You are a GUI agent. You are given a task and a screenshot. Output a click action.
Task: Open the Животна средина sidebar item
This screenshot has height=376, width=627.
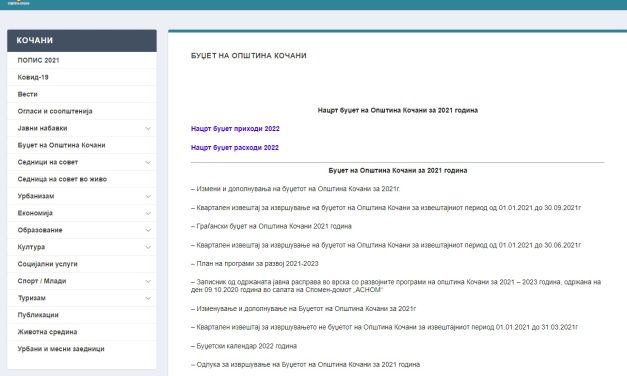click(82, 332)
